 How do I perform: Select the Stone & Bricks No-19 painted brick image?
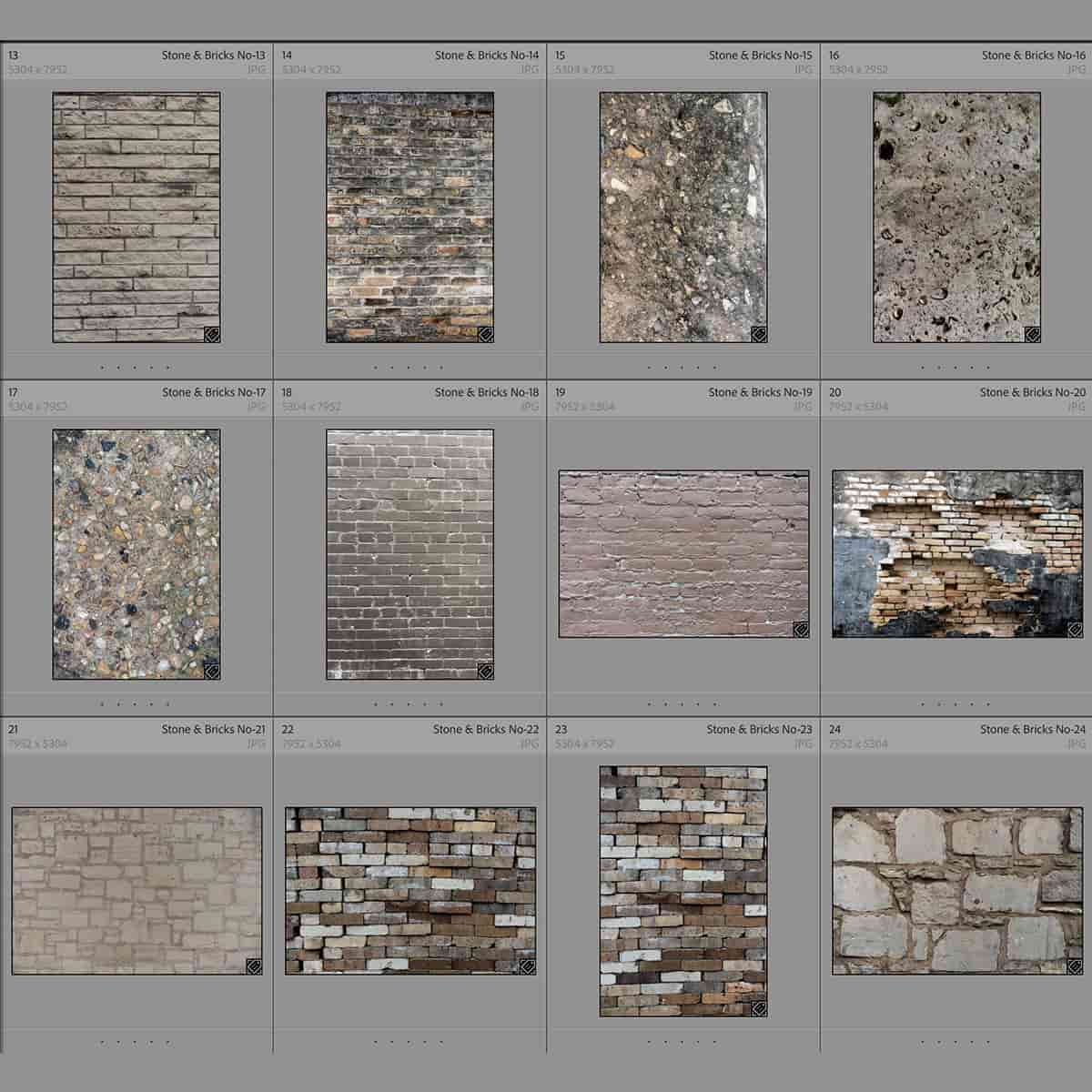[x=683, y=553]
